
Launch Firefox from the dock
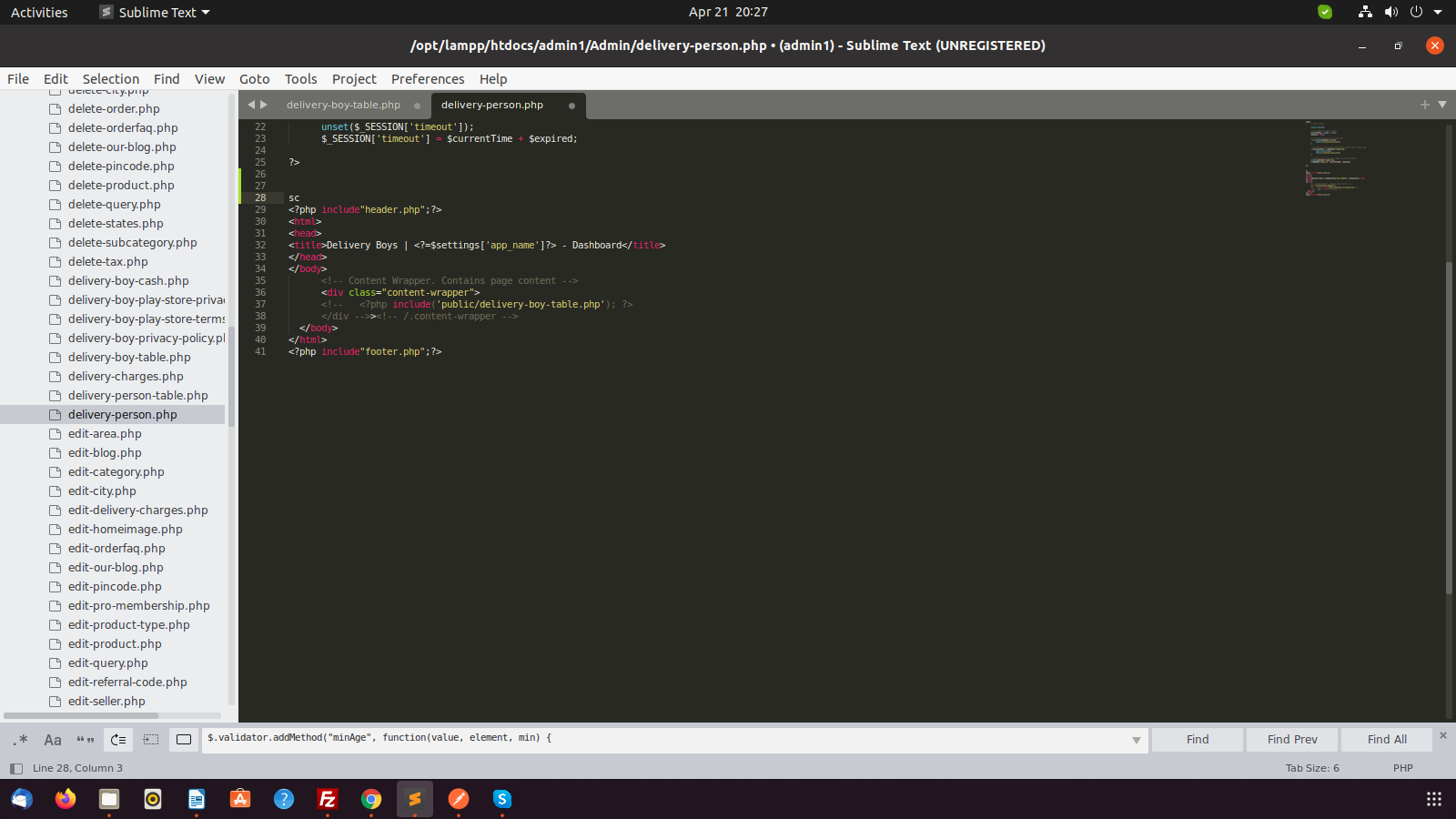pyautogui.click(x=66, y=799)
